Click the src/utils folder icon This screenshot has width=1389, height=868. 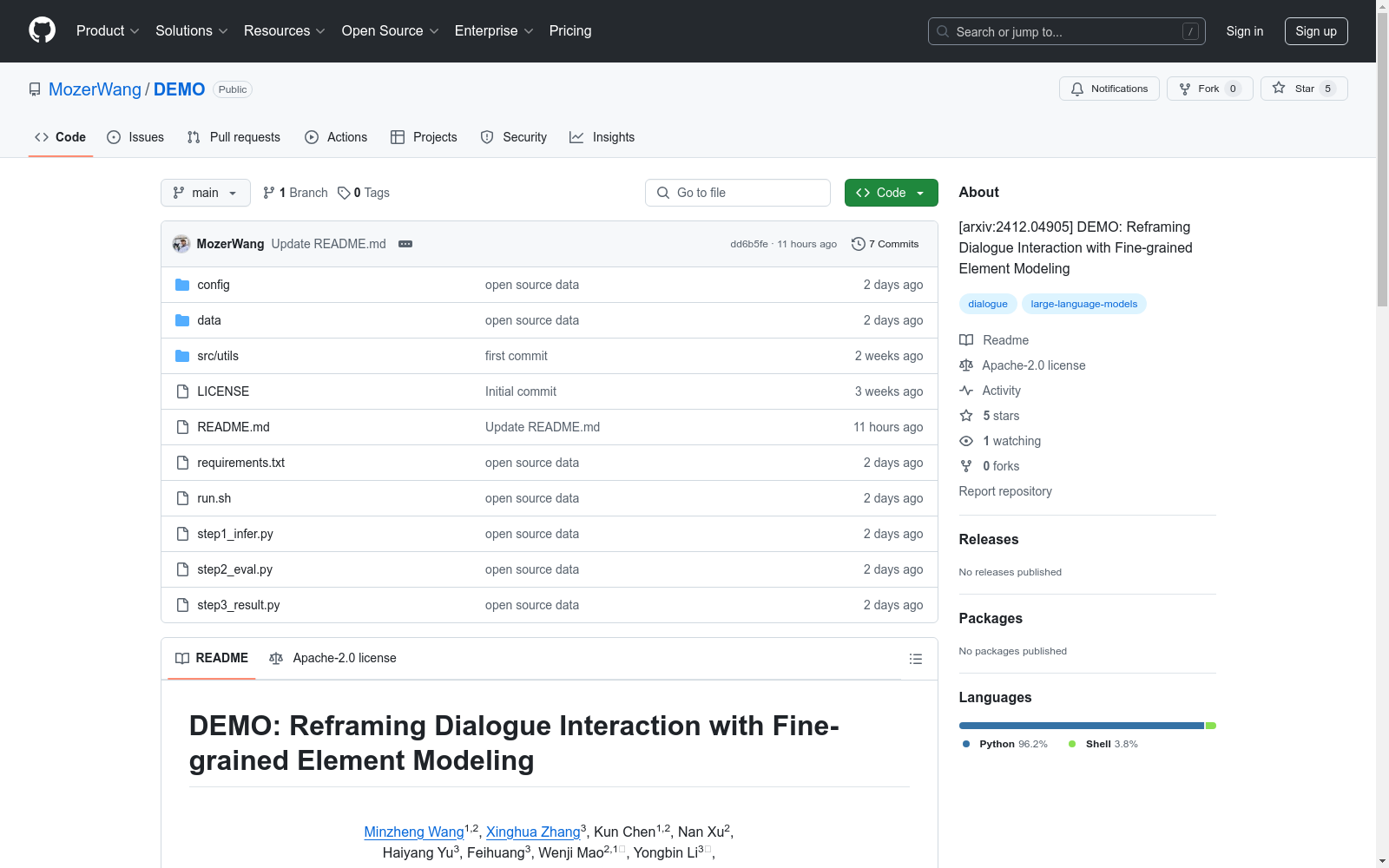coord(182,356)
